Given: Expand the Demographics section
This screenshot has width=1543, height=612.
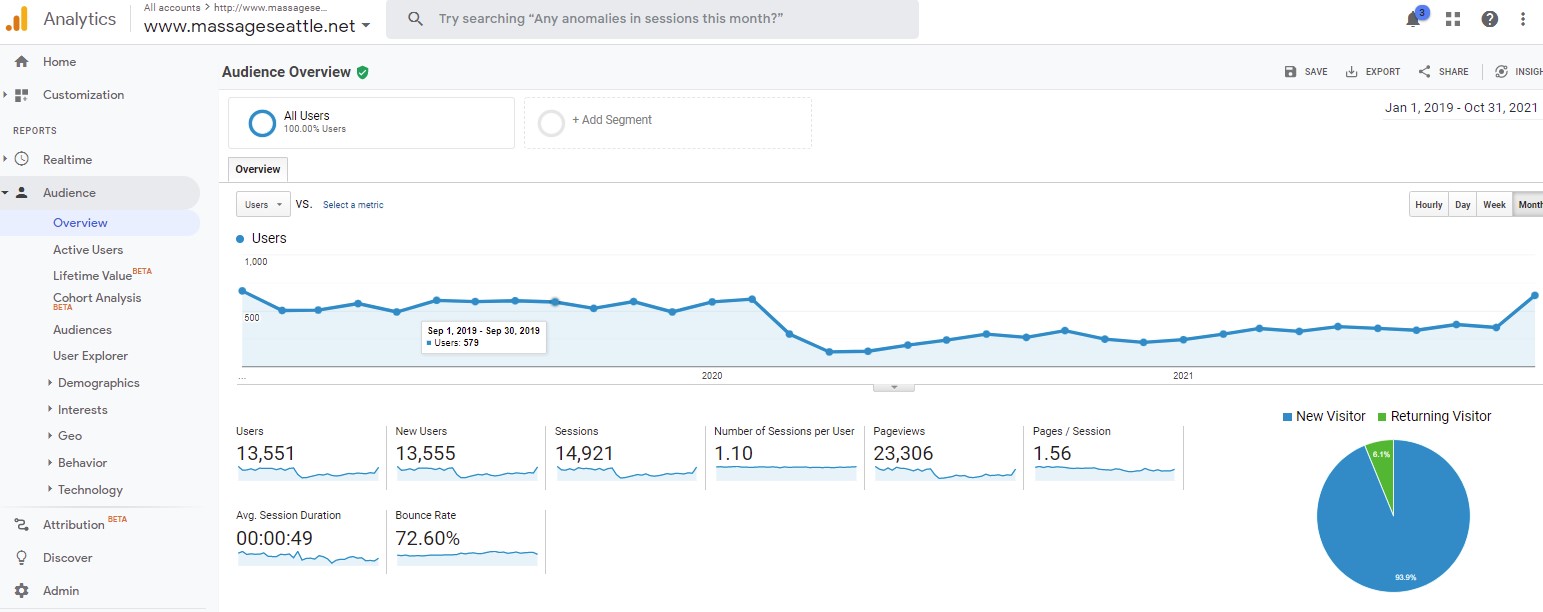Looking at the screenshot, I should click(98, 383).
